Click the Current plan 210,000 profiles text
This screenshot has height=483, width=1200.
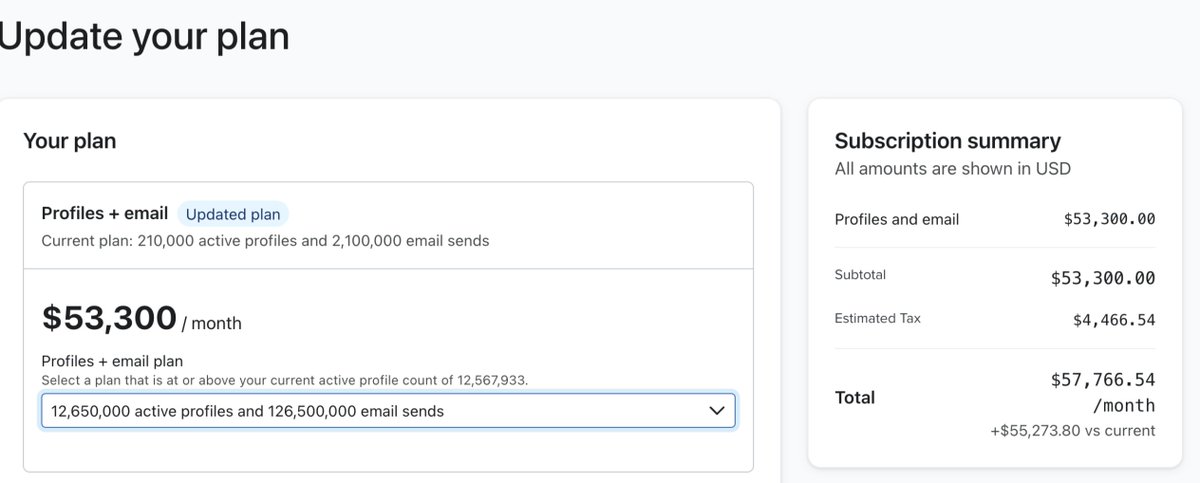[x=265, y=241]
